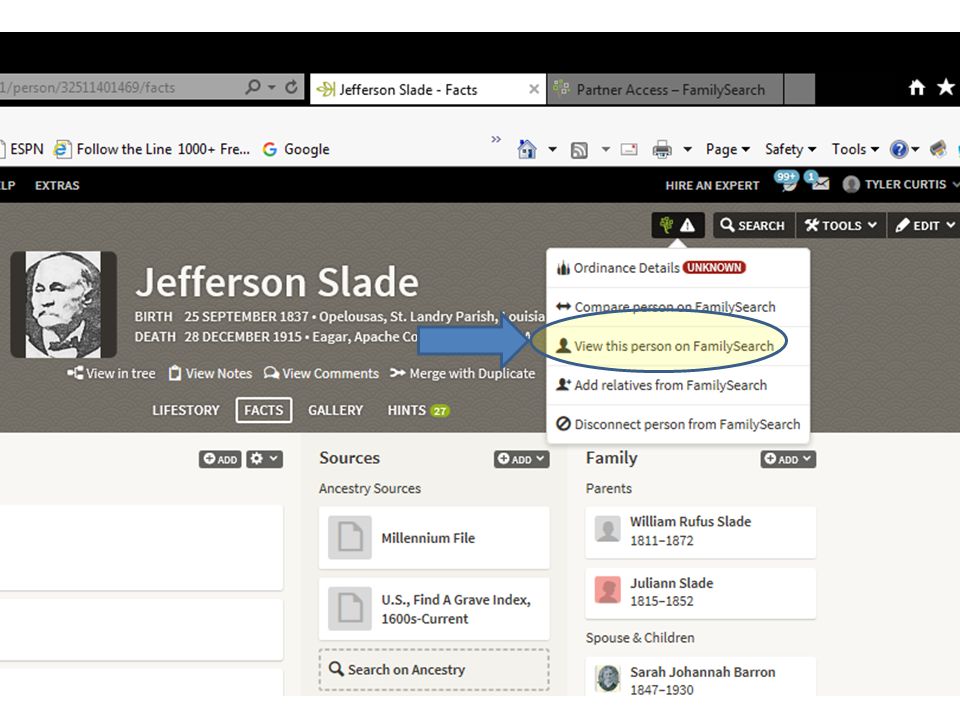Open the Safety toolbar menu
The height and width of the screenshot is (720, 960).
coord(790,149)
